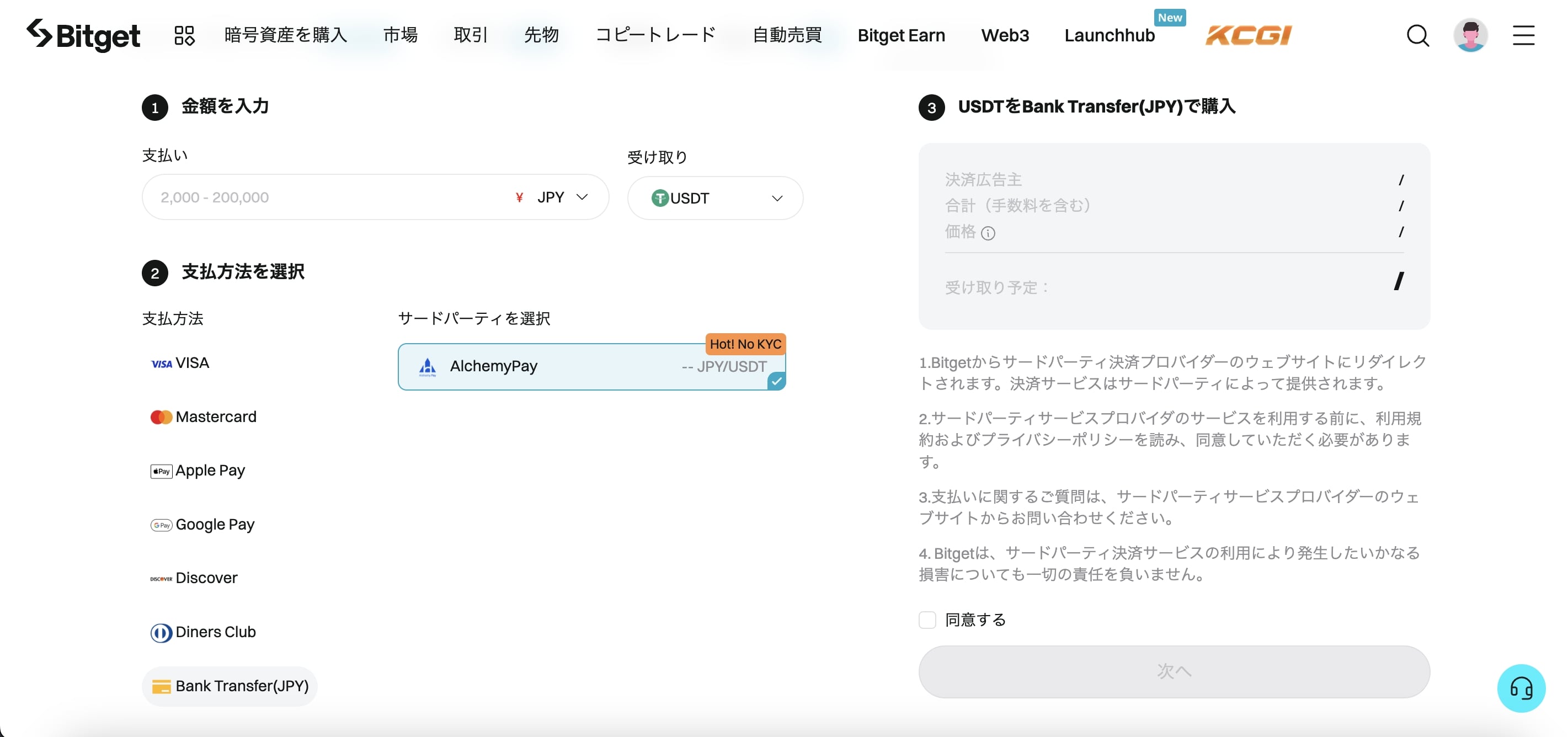The image size is (1568, 737).
Task: Click the 決済広告主 row label
Action: coord(983,179)
